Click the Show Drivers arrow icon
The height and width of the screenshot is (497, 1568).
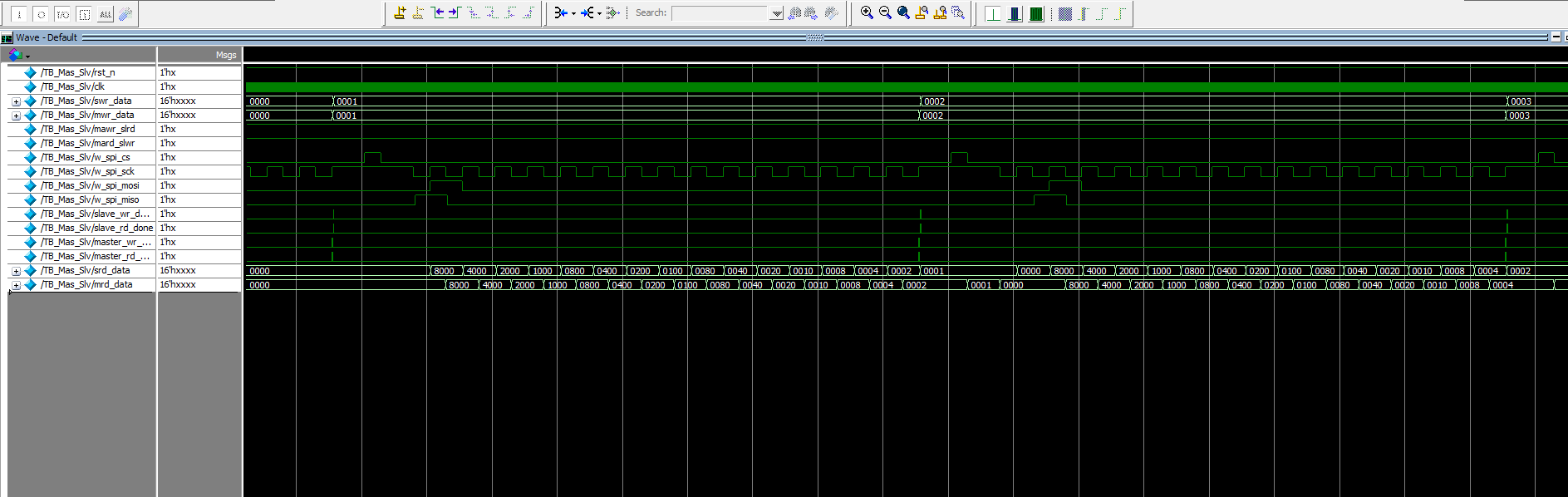561,12
